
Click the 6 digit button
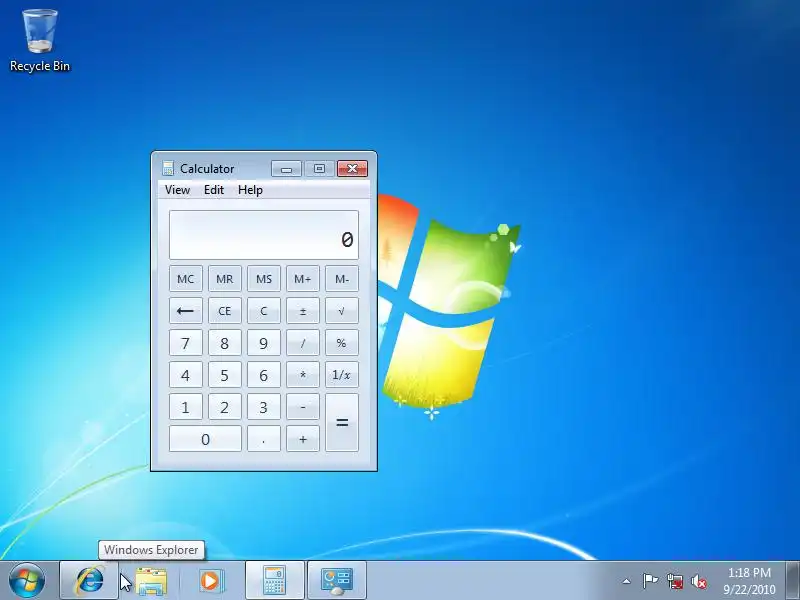click(264, 375)
